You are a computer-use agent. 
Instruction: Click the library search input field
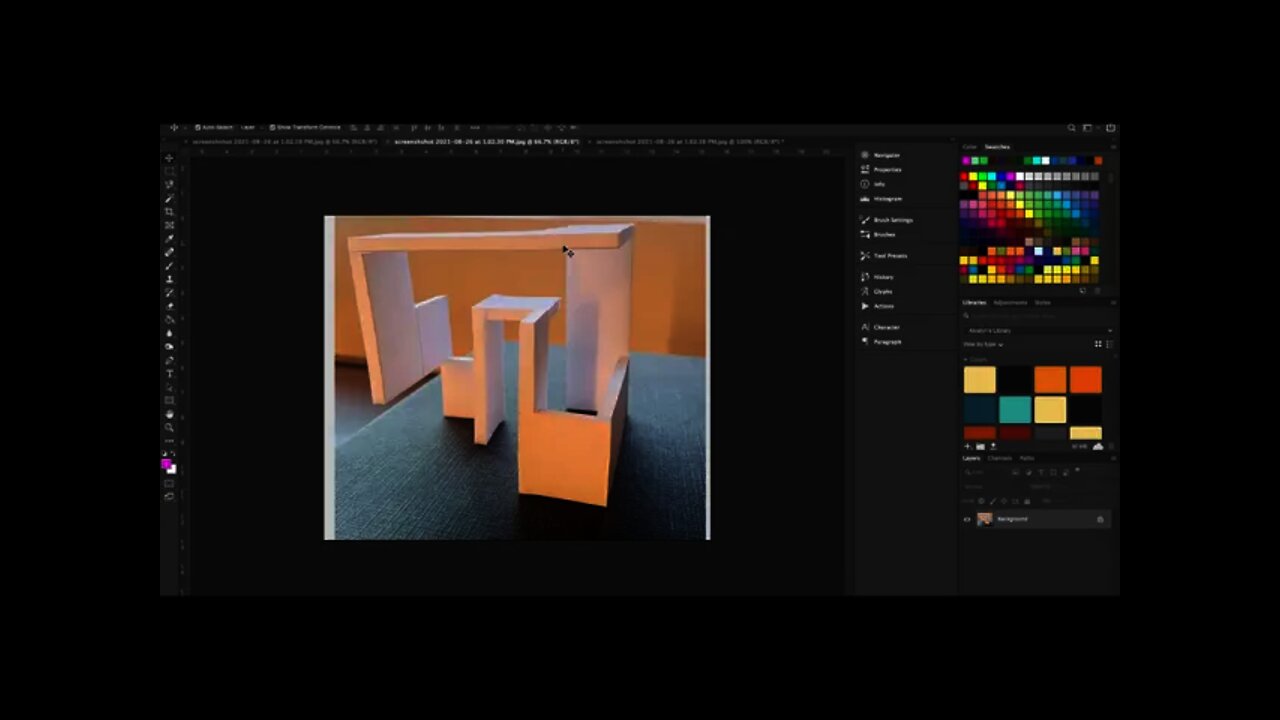point(1038,316)
